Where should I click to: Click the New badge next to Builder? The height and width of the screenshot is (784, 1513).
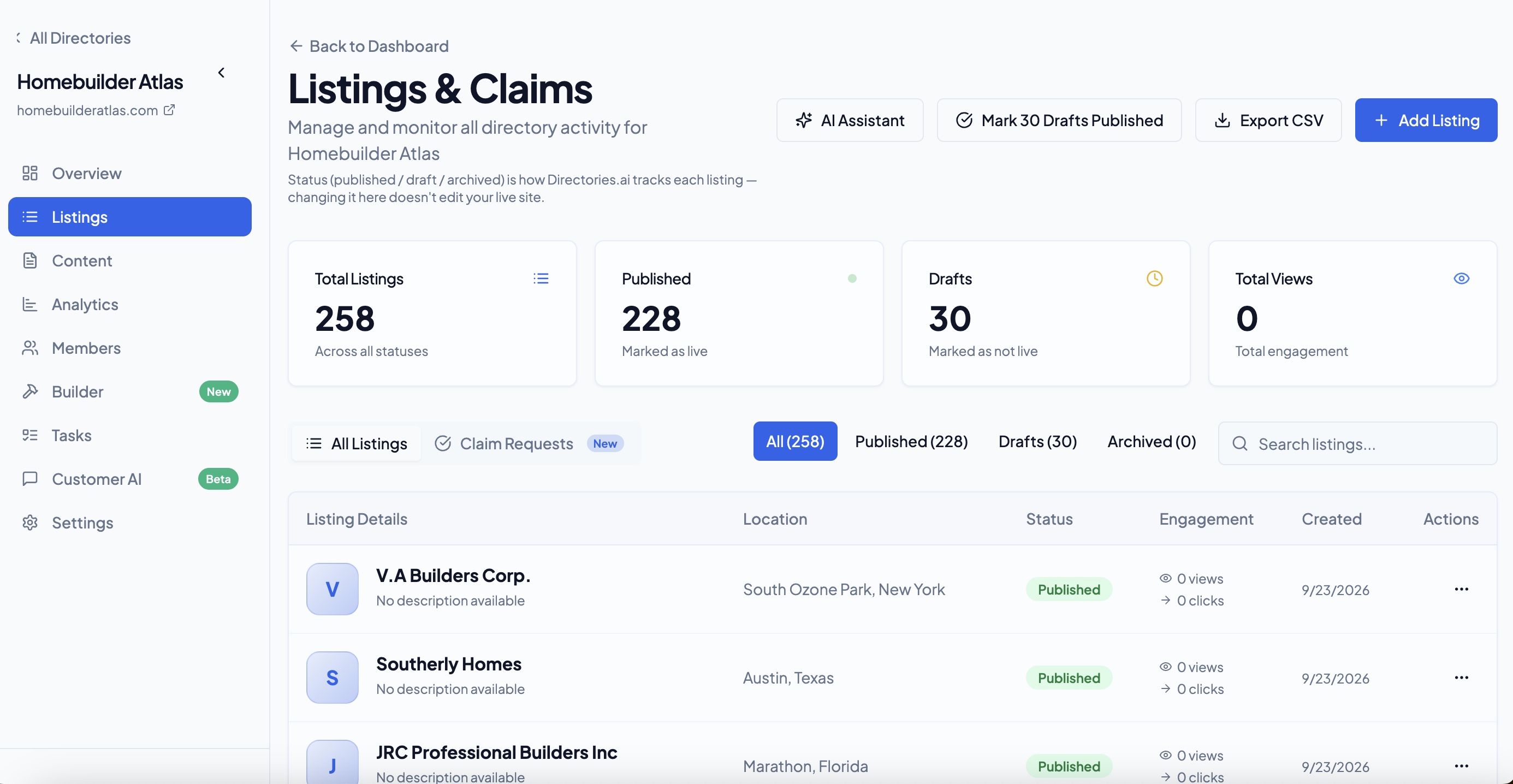click(x=218, y=391)
